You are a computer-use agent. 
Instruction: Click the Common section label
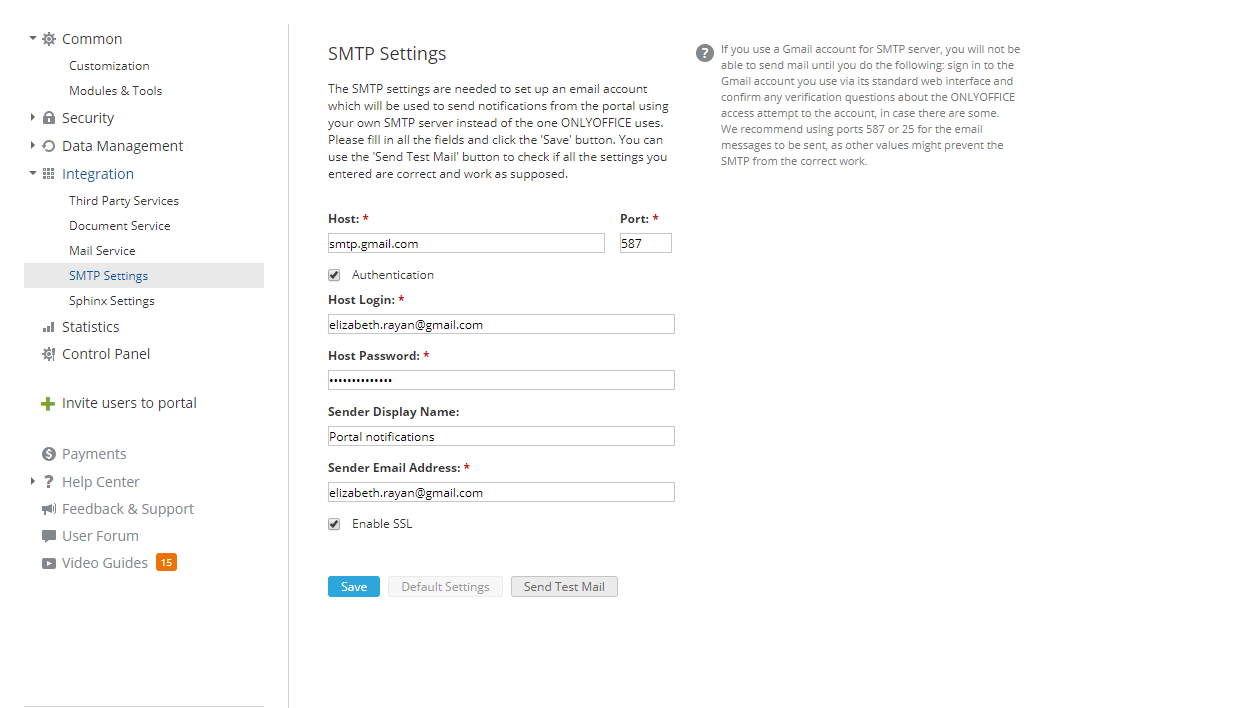point(92,39)
